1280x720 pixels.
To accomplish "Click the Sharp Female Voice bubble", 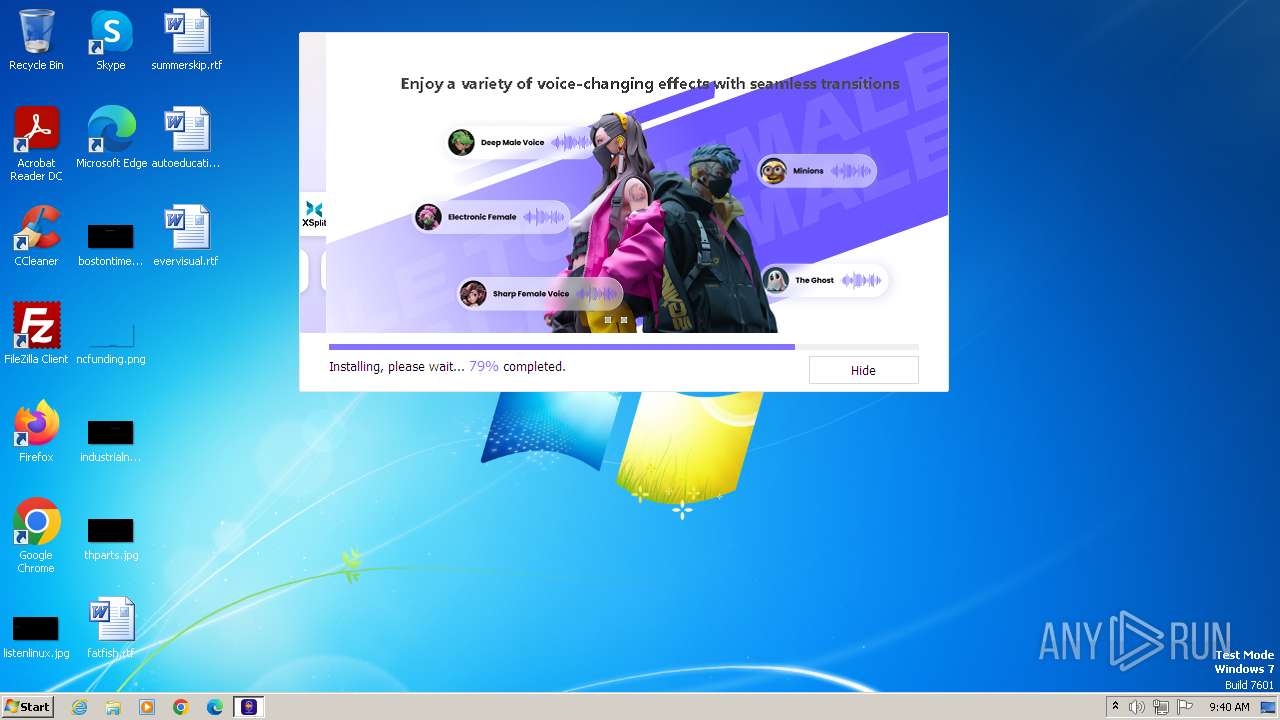I will 540,294.
